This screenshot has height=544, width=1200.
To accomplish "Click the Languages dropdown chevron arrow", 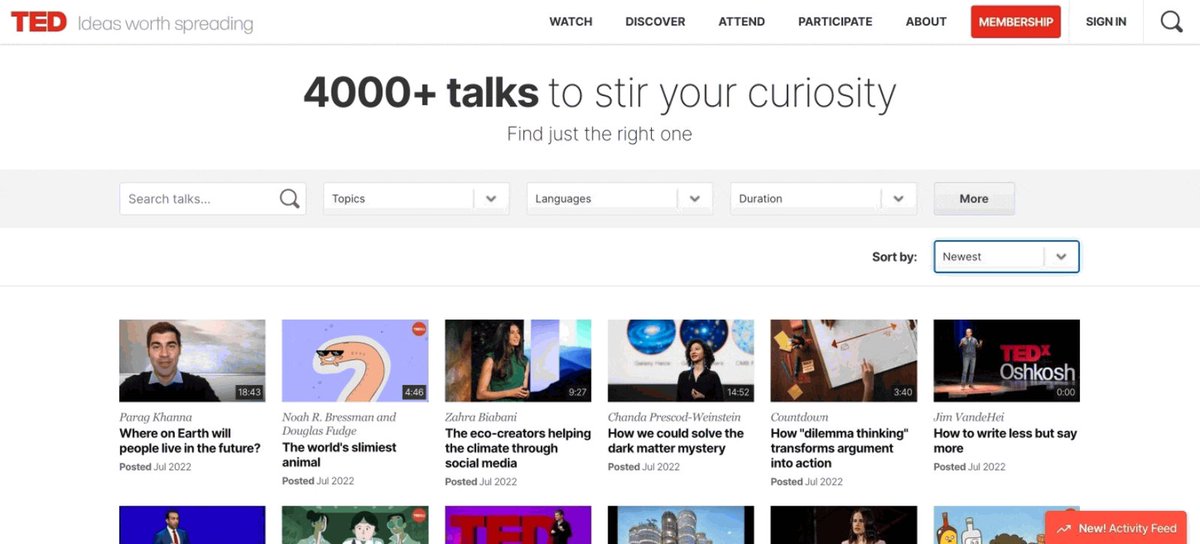I will coord(695,199).
